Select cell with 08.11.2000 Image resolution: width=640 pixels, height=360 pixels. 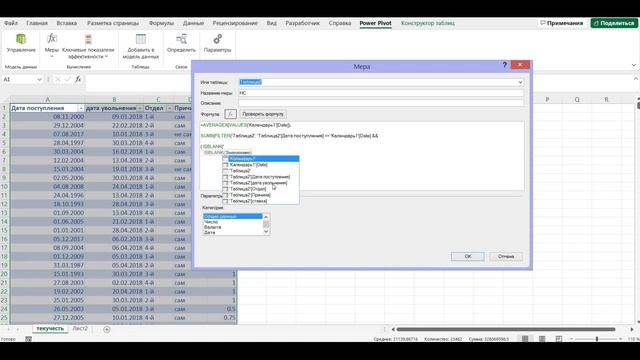coord(47,117)
